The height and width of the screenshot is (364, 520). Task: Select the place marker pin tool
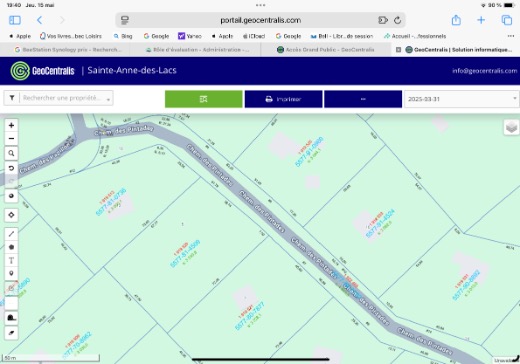(11, 274)
